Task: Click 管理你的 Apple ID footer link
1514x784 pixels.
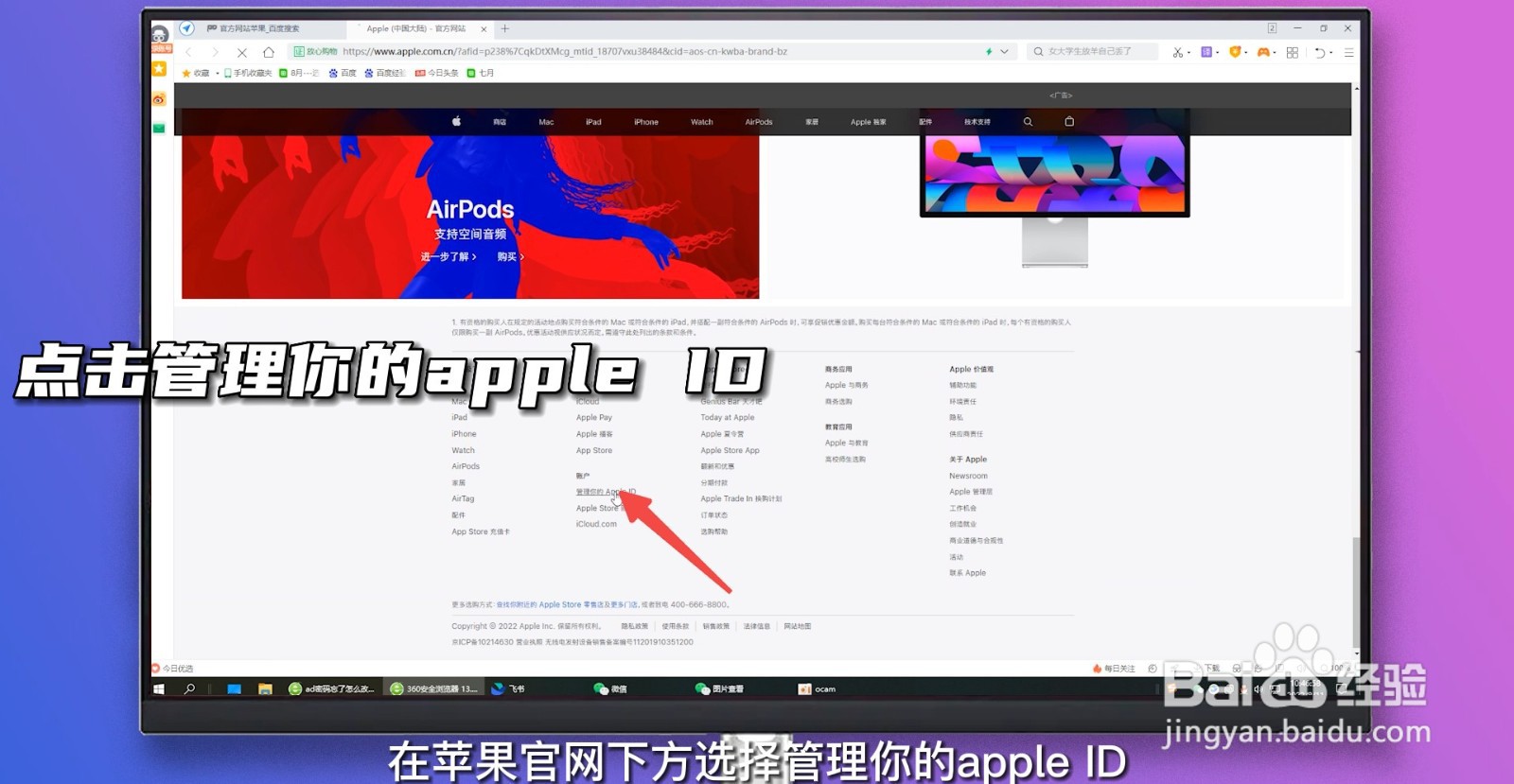Action: 606,492
